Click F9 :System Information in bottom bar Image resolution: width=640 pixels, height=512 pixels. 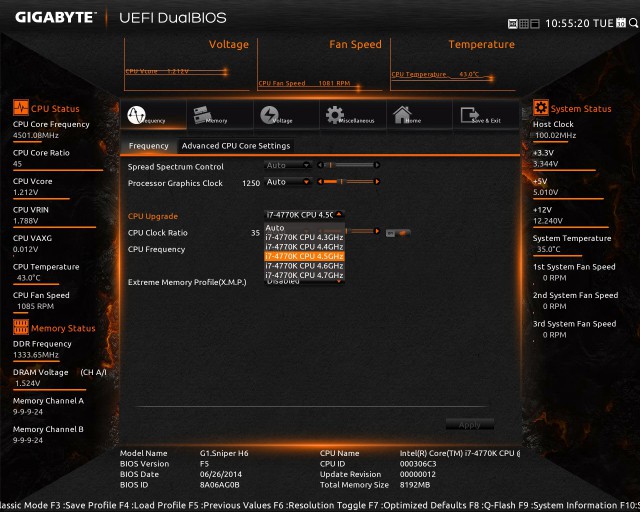coord(569,505)
